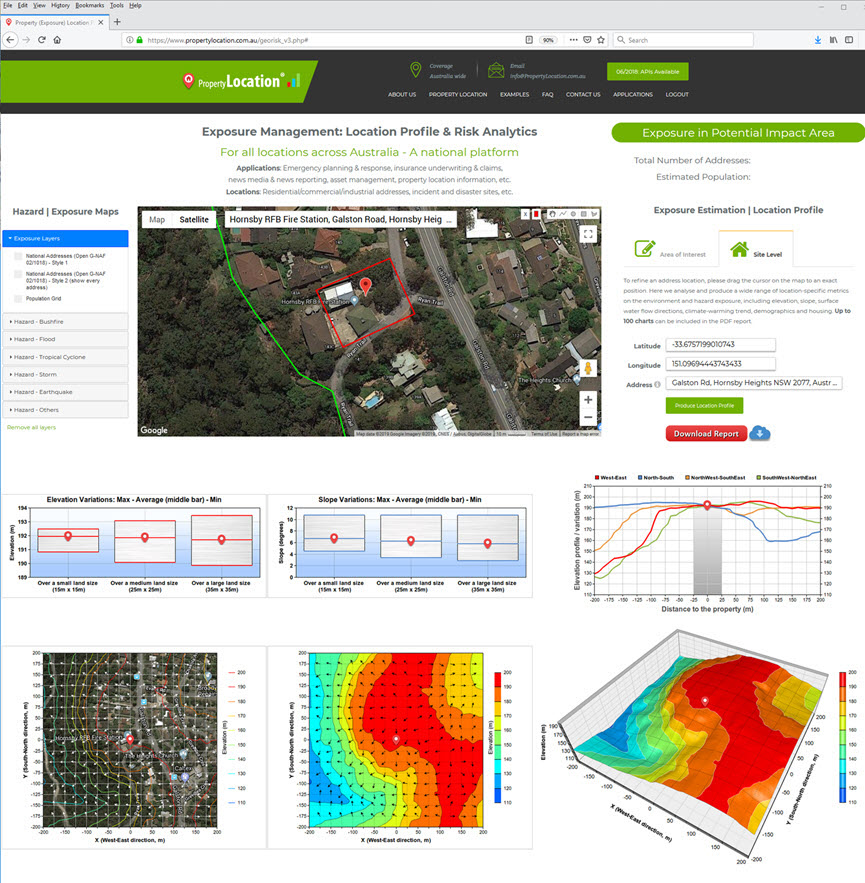
Task: Toggle the SouthWest-NorthEast series in legend
Action: [786, 477]
